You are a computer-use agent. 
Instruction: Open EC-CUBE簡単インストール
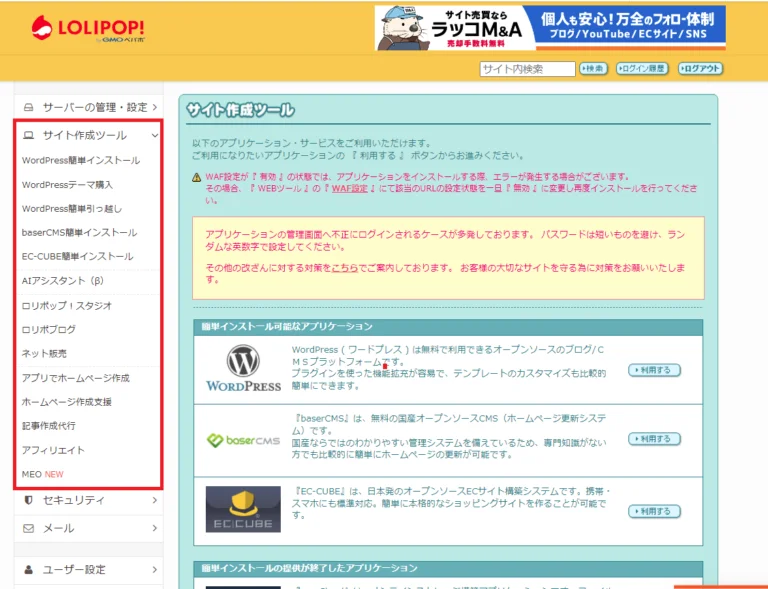click(x=77, y=257)
